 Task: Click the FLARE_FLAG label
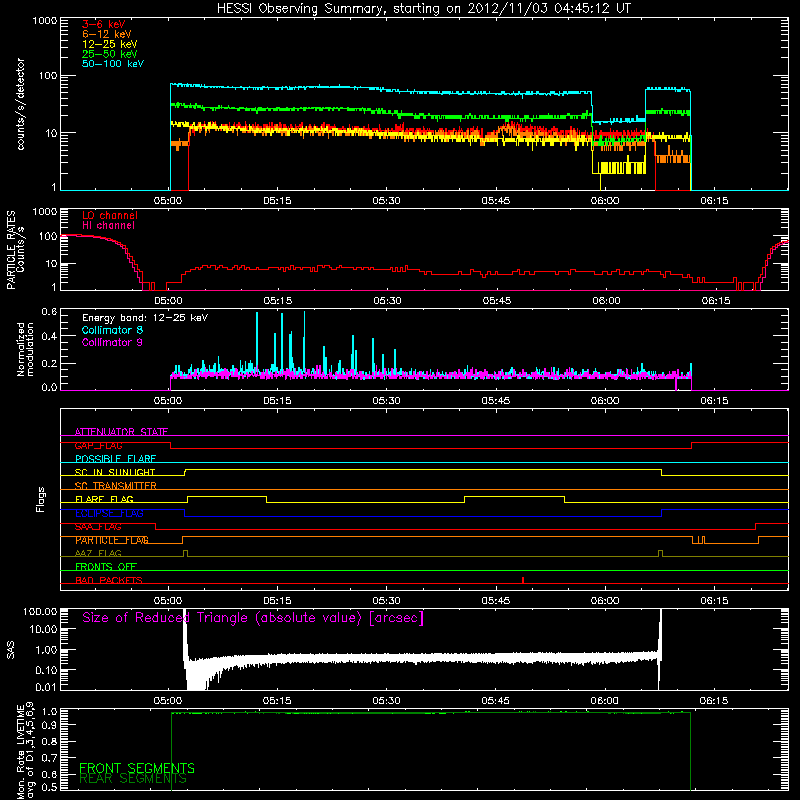pos(104,499)
